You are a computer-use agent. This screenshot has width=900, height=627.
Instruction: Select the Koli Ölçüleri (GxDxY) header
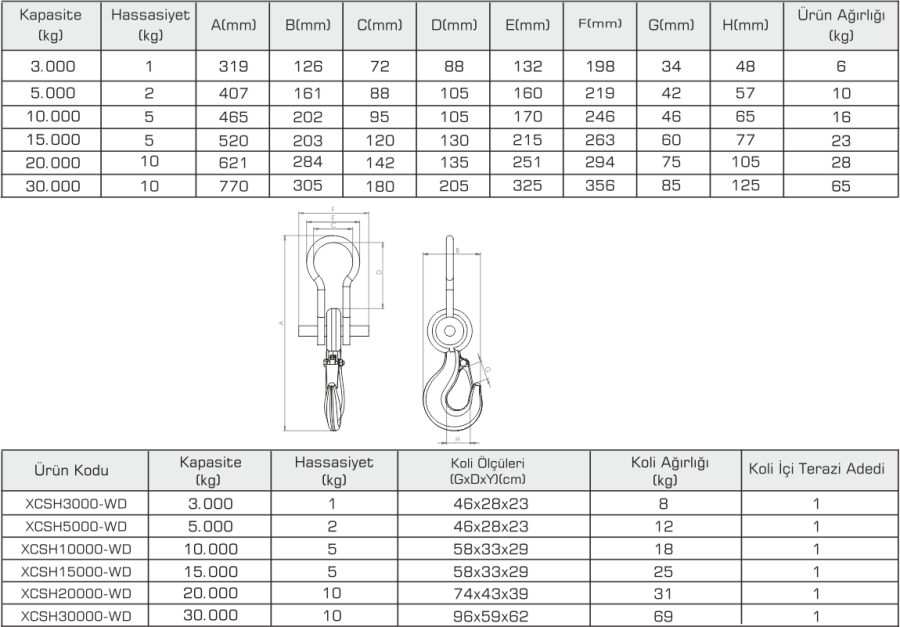[x=488, y=470]
